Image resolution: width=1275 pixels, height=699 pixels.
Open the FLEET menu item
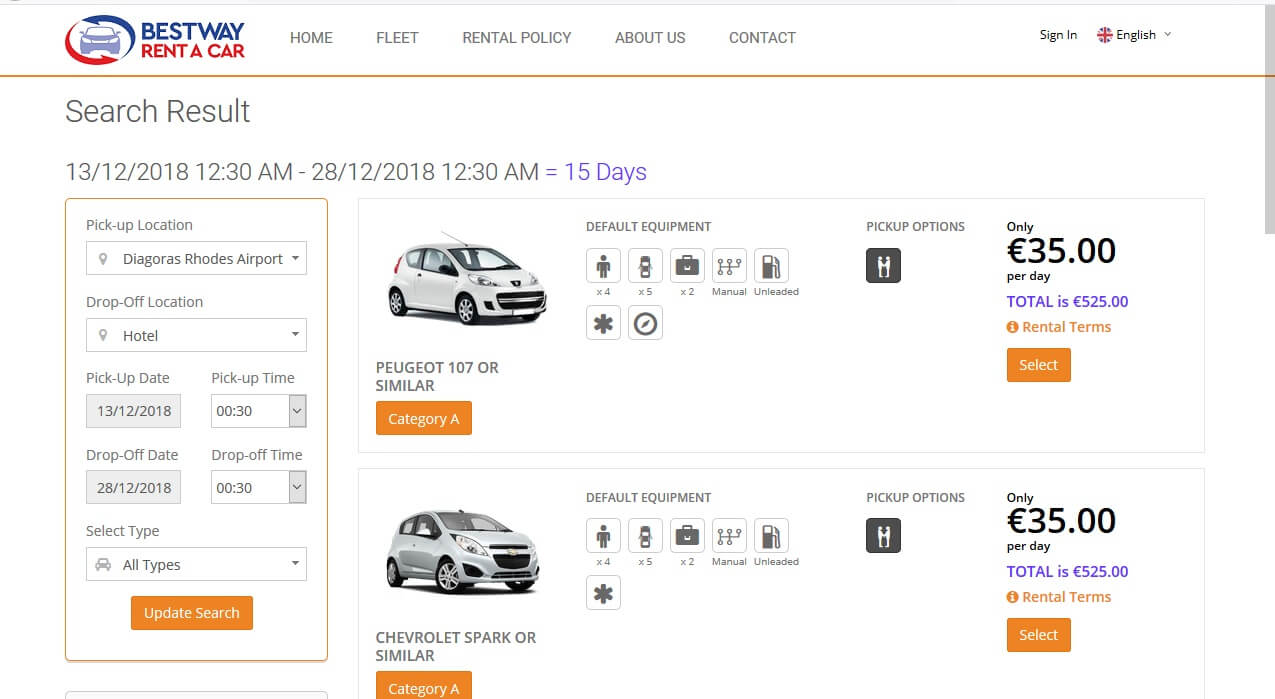click(397, 38)
